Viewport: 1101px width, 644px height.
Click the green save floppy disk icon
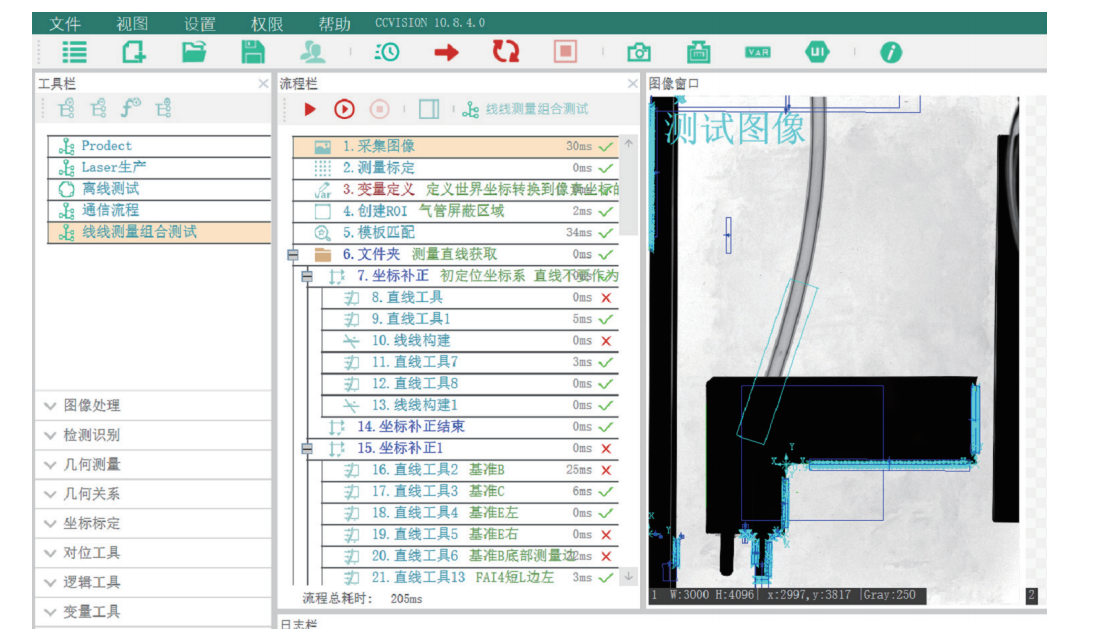click(x=253, y=52)
